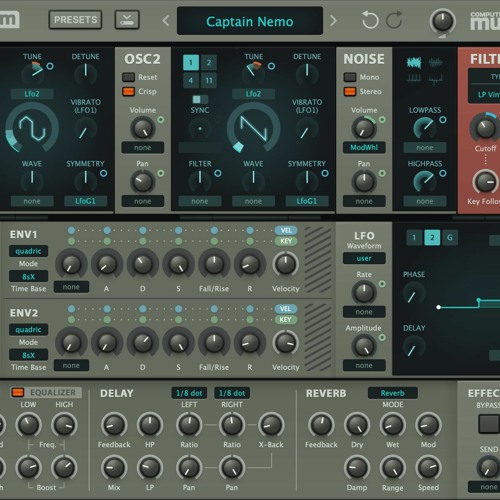This screenshot has width=500, height=500.
Task: Open OSC2 Volume modulation source dropdown
Action: point(143,148)
